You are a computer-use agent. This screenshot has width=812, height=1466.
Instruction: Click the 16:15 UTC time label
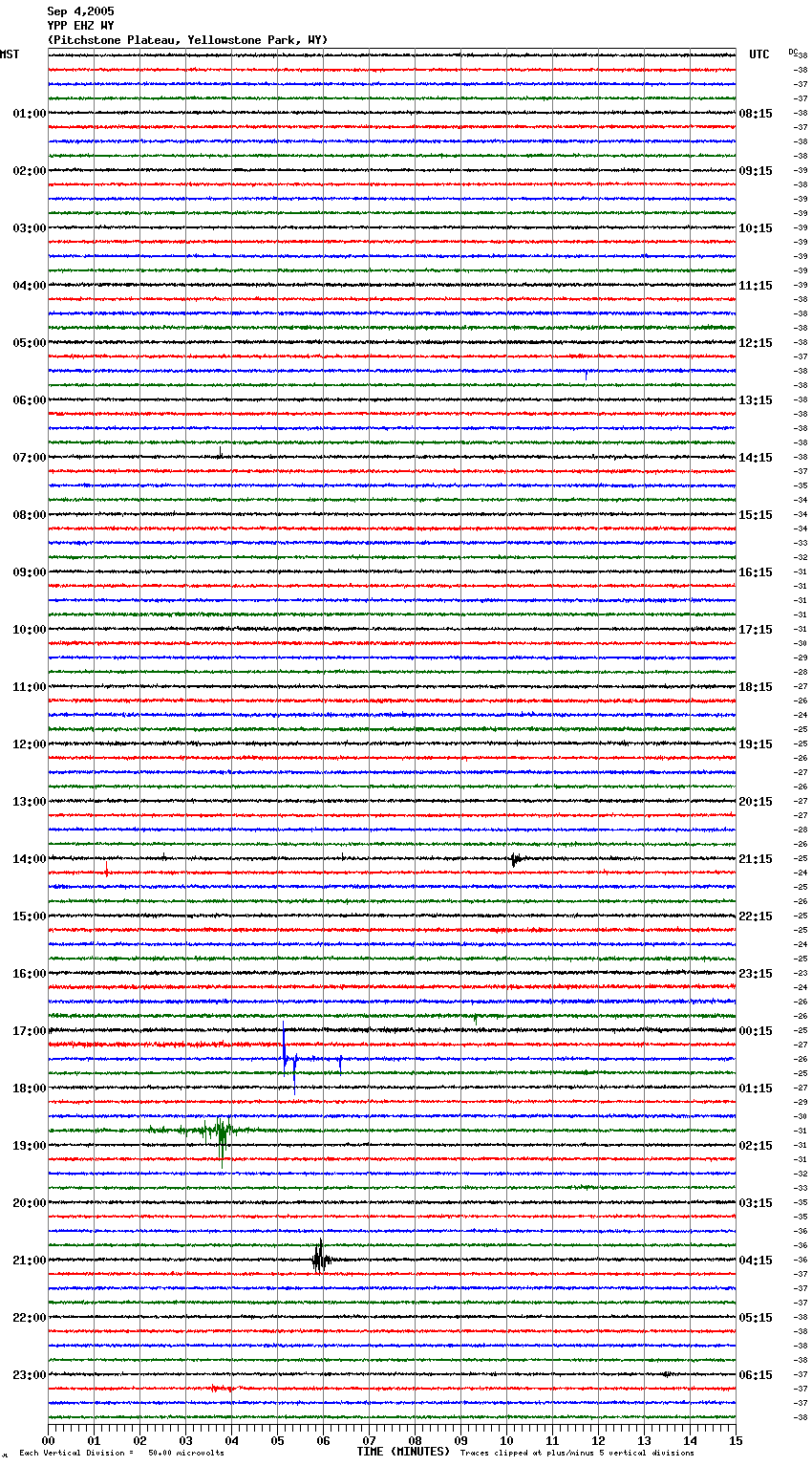click(756, 572)
